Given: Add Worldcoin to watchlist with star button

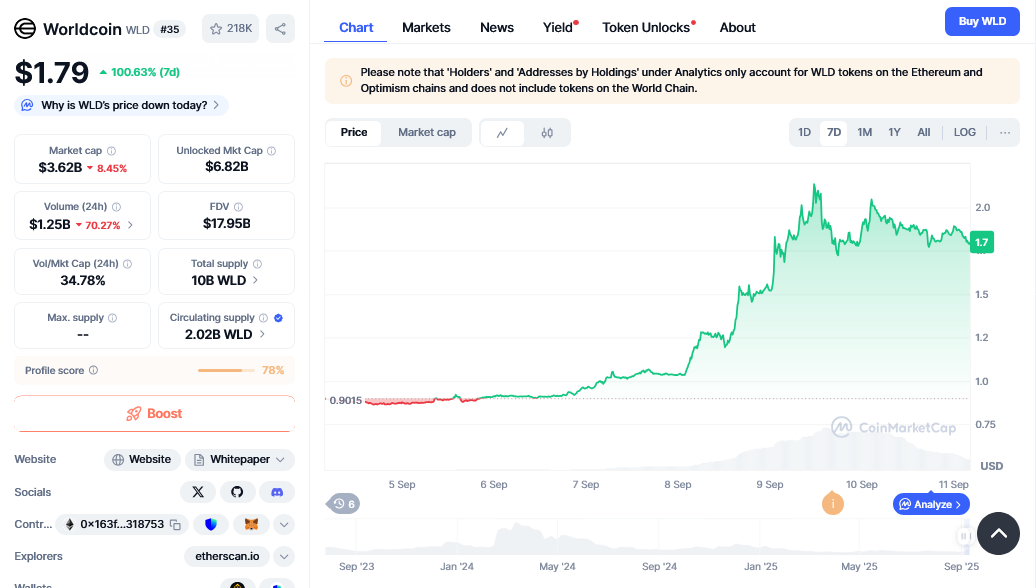Looking at the screenshot, I should [x=230, y=28].
